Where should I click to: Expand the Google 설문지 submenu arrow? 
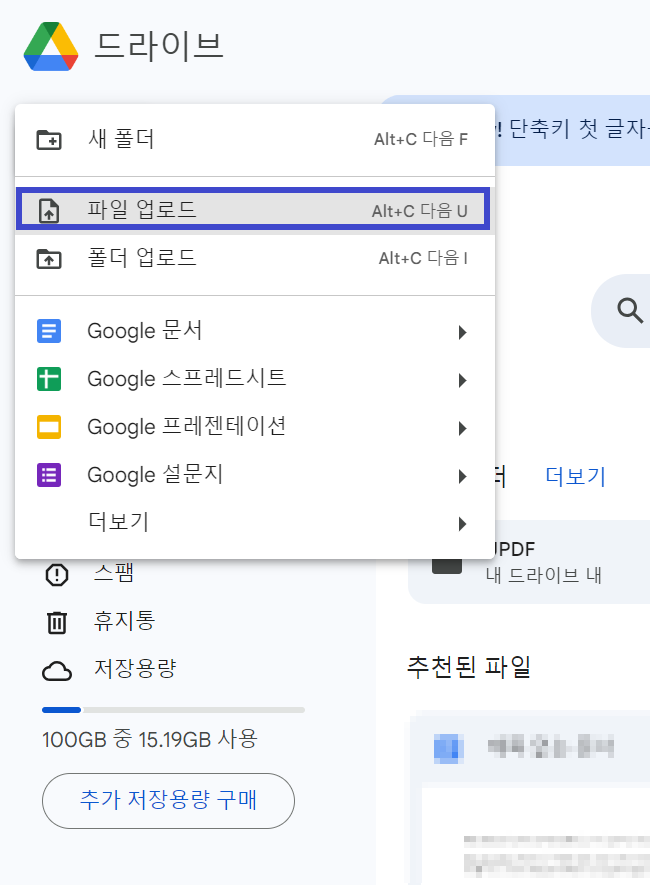point(461,475)
